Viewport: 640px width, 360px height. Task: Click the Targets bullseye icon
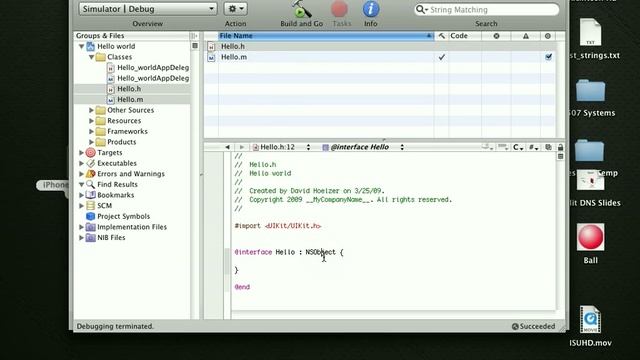click(91, 153)
